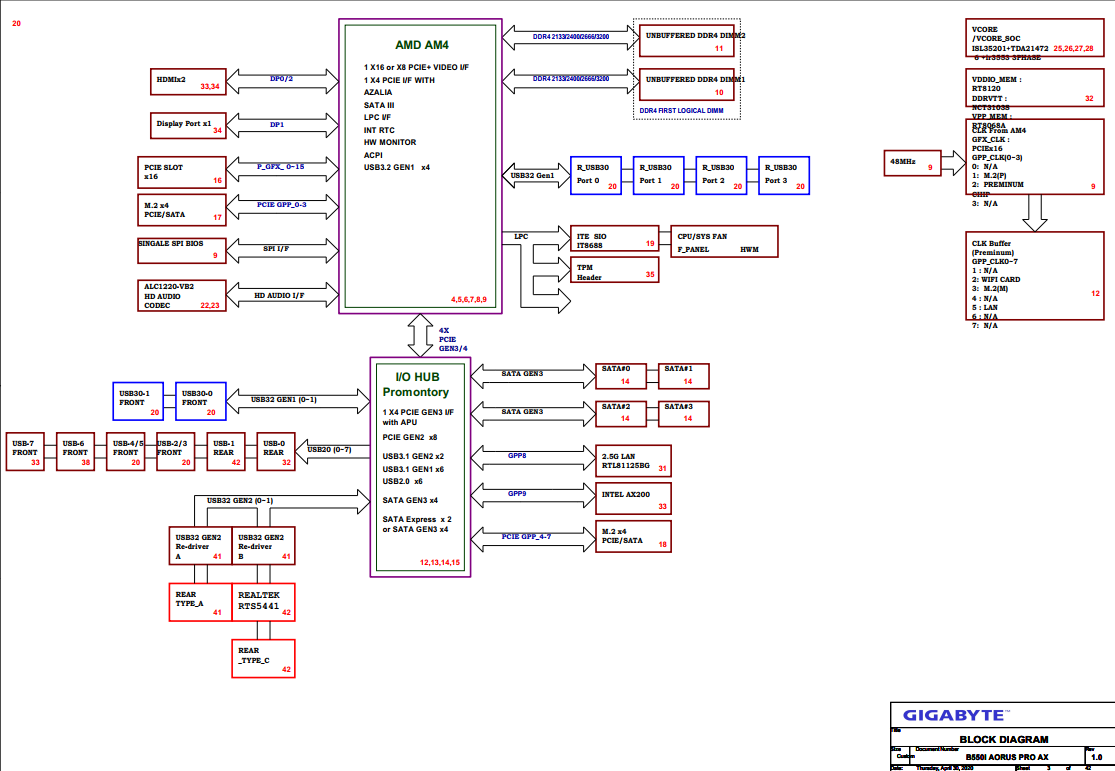Click the USB30-0 FRONT block
Screen dimensions: 1115x771
201,401
